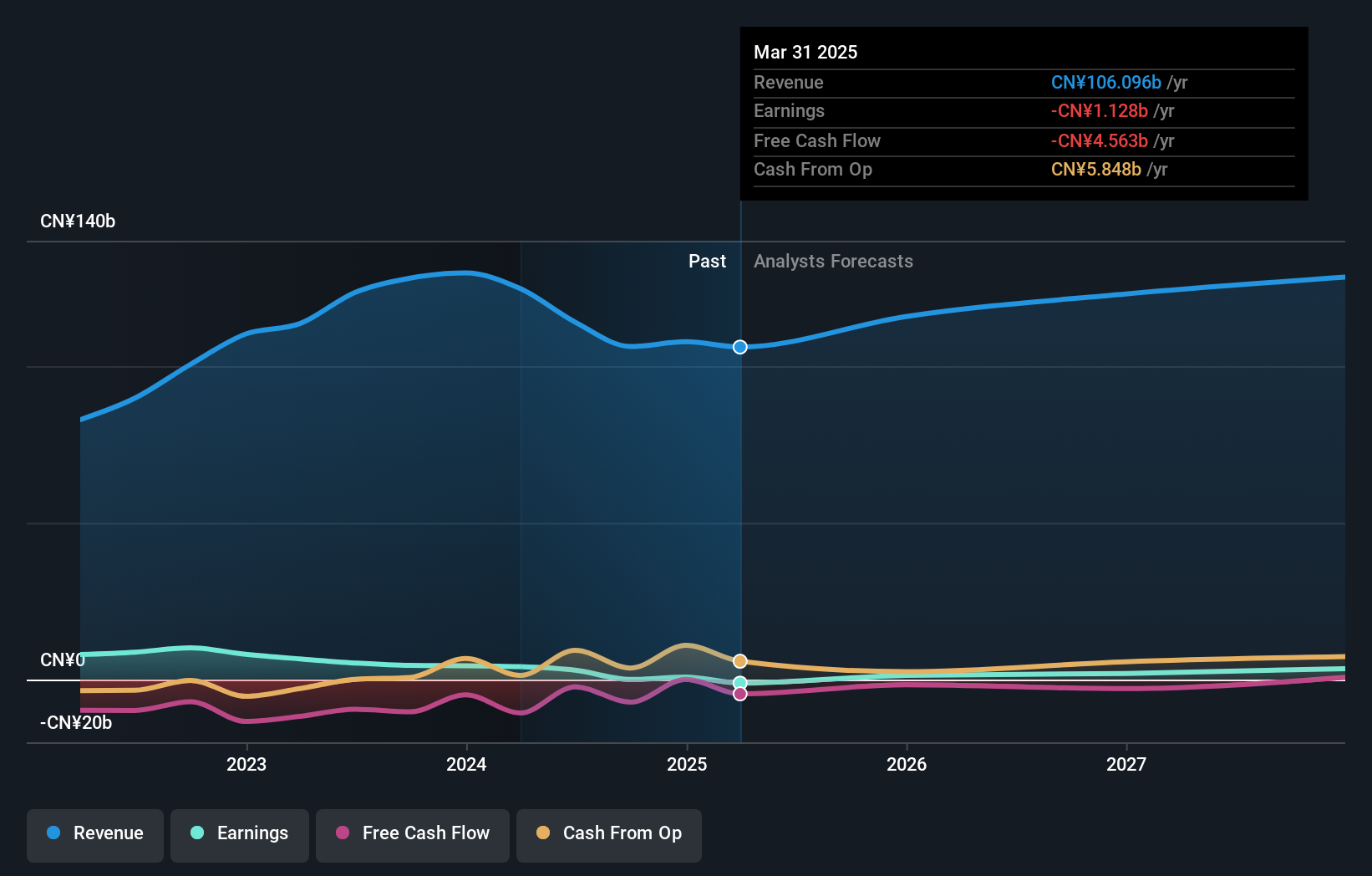The height and width of the screenshot is (876, 1372).
Task: Click the Revenue row label in tooltip
Action: pyautogui.click(x=789, y=83)
